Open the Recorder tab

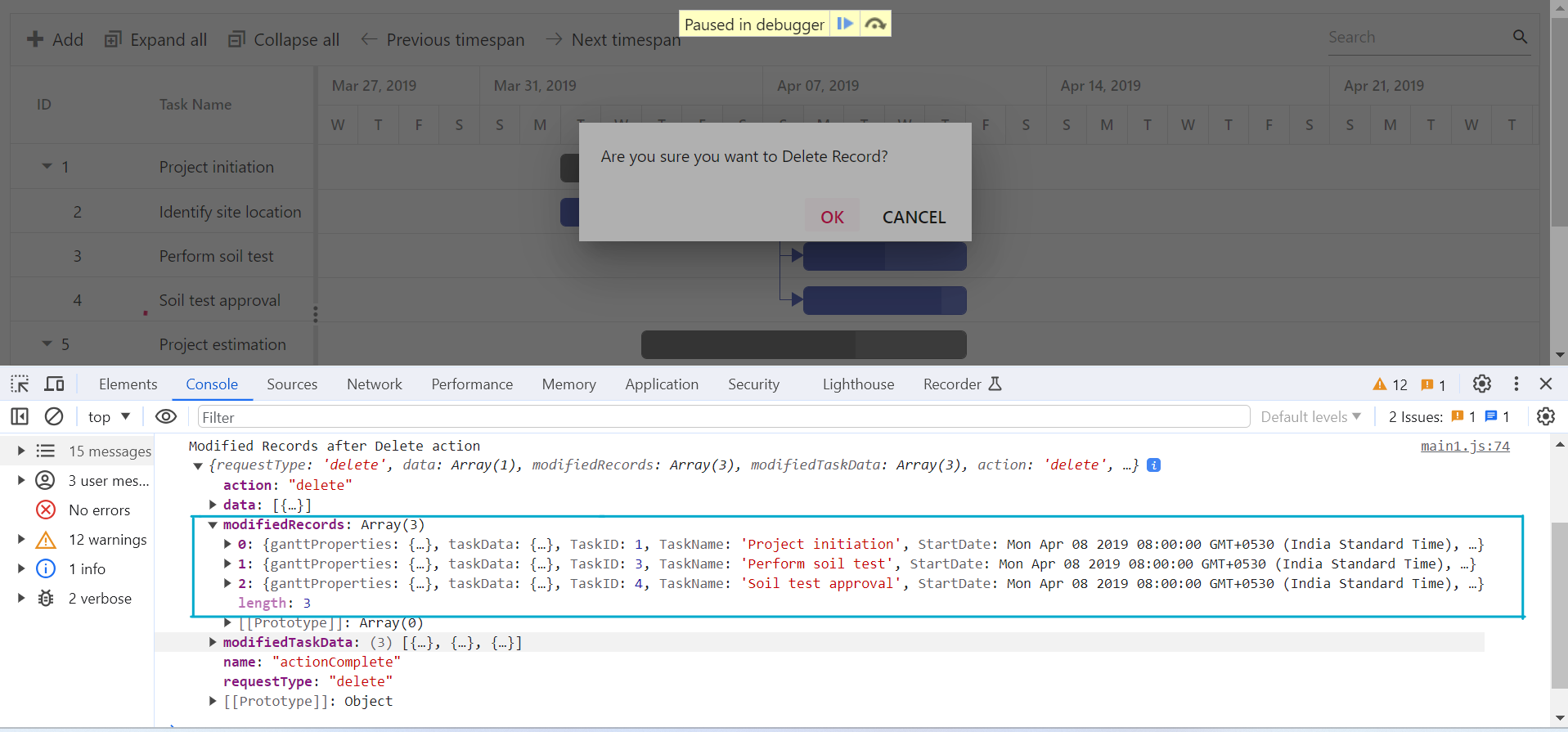[962, 384]
